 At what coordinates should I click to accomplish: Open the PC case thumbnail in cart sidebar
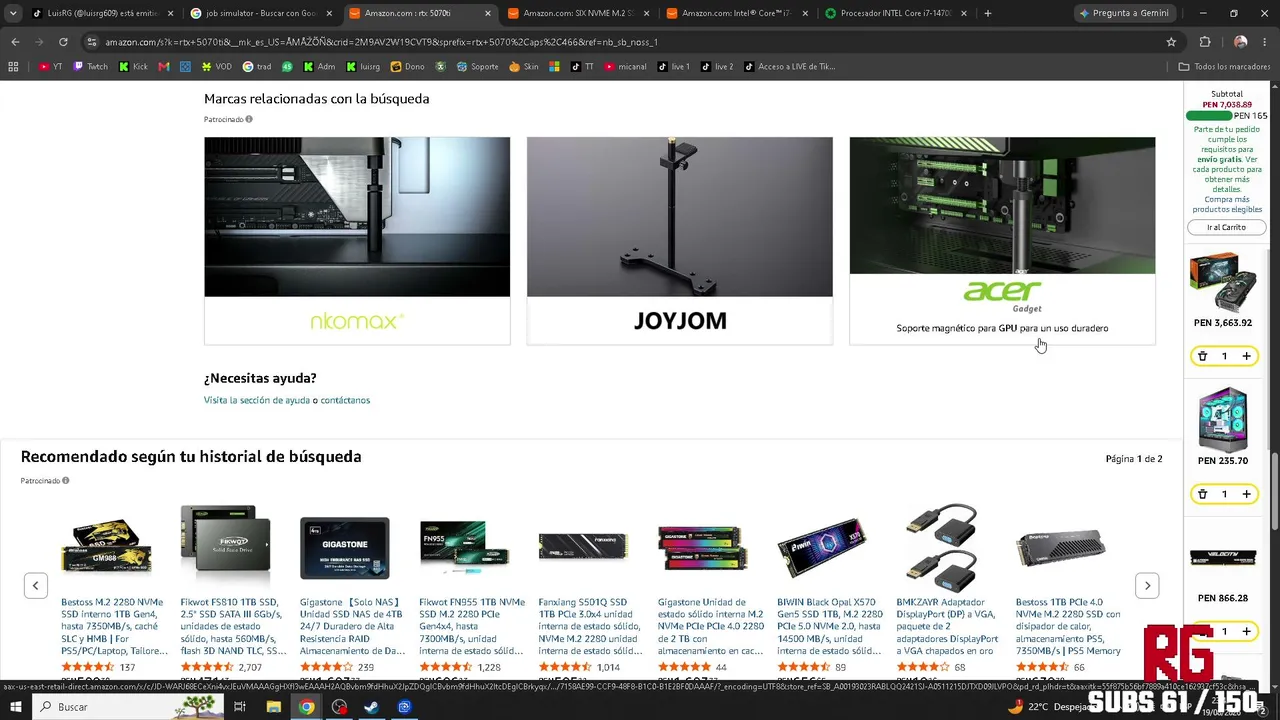tap(1223, 419)
